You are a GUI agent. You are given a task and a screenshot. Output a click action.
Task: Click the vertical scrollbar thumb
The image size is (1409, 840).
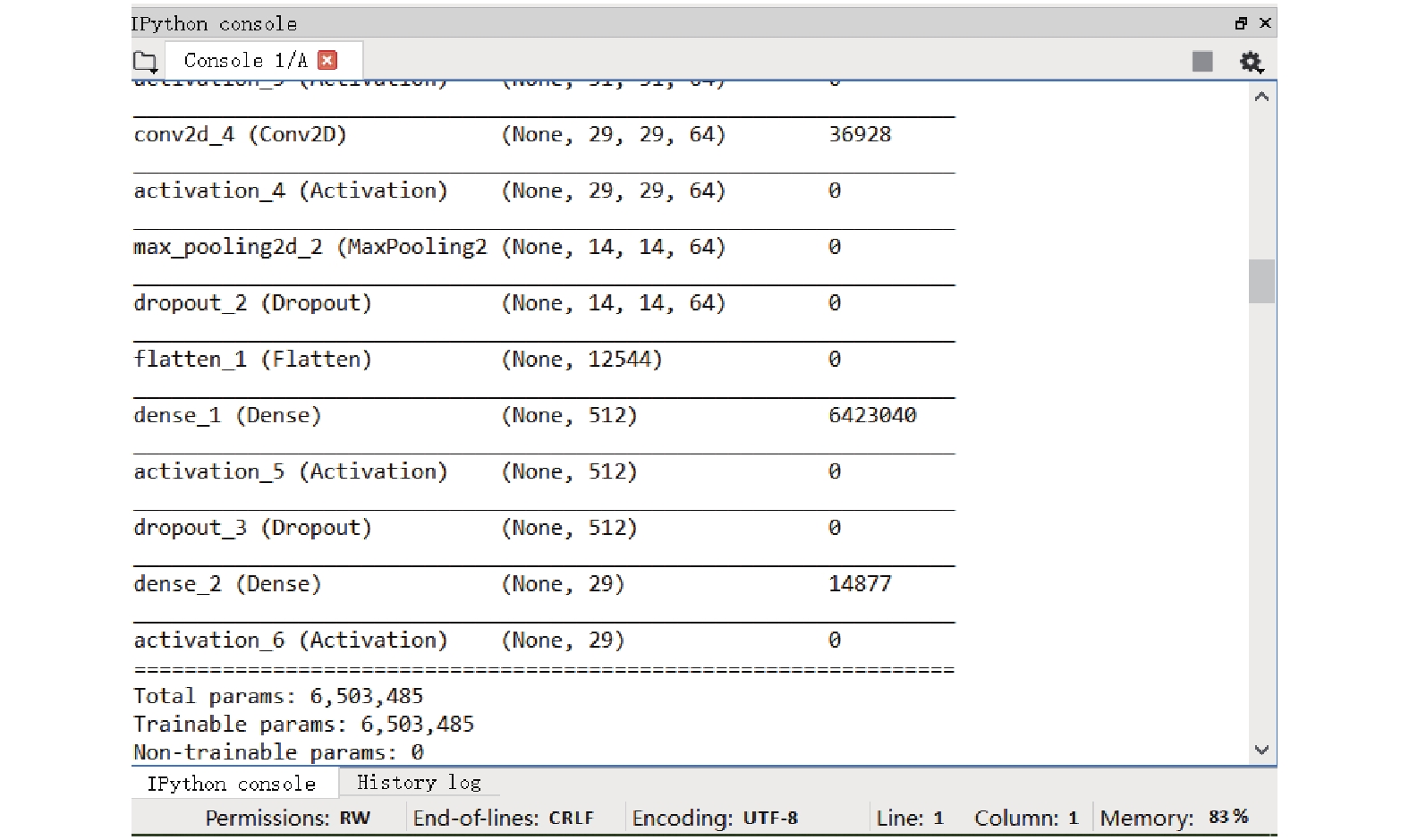pyautogui.click(x=1261, y=282)
